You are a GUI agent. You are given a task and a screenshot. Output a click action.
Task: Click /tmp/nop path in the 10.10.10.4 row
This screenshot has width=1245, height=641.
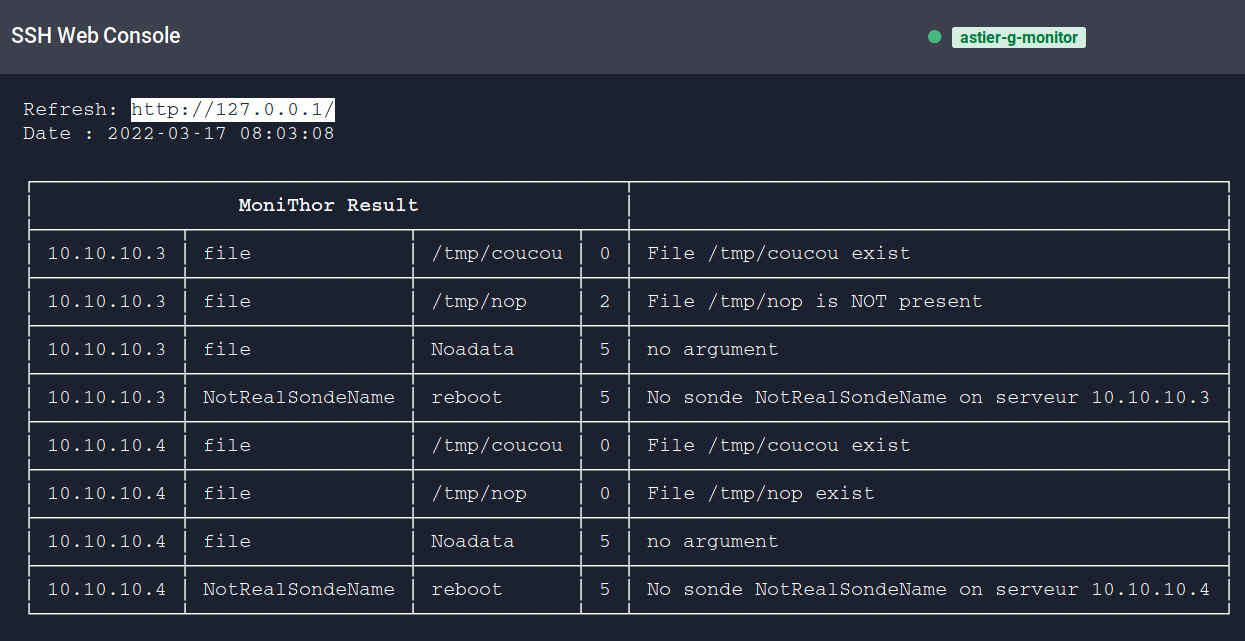(478, 493)
